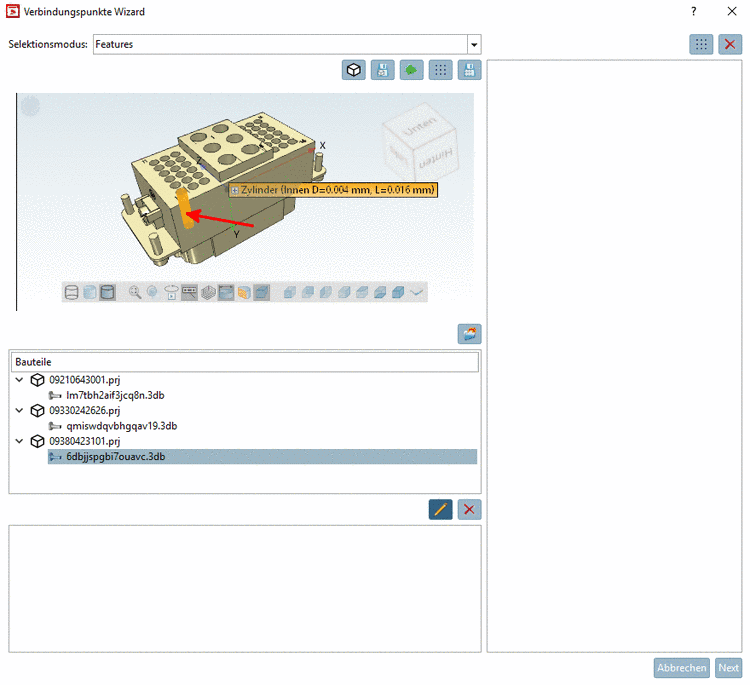This screenshot has width=750, height=685.
Task: Click the floppy-disk-with-grid save icon in the toolbar
Action: pos(469,70)
